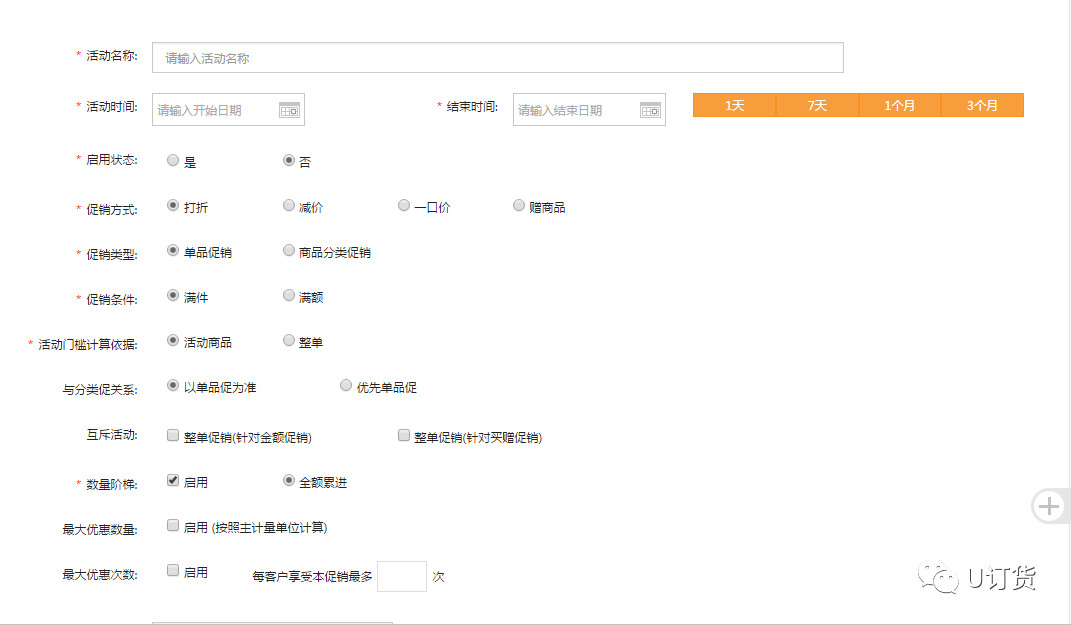1071x625 pixels.
Task: Set duration to 7天
Action: (x=817, y=105)
